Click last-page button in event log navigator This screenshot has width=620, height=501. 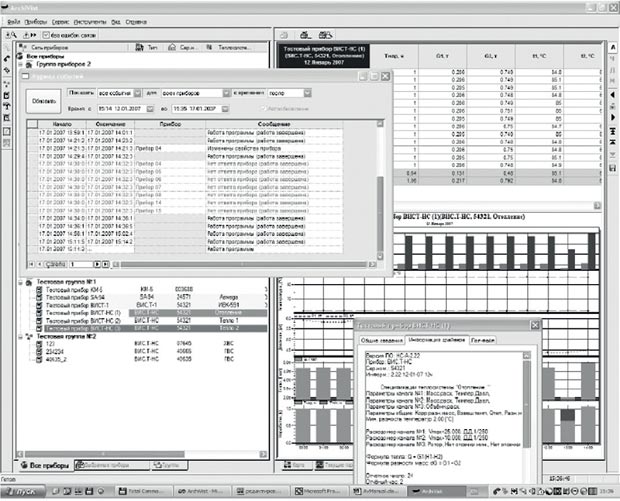106,264
